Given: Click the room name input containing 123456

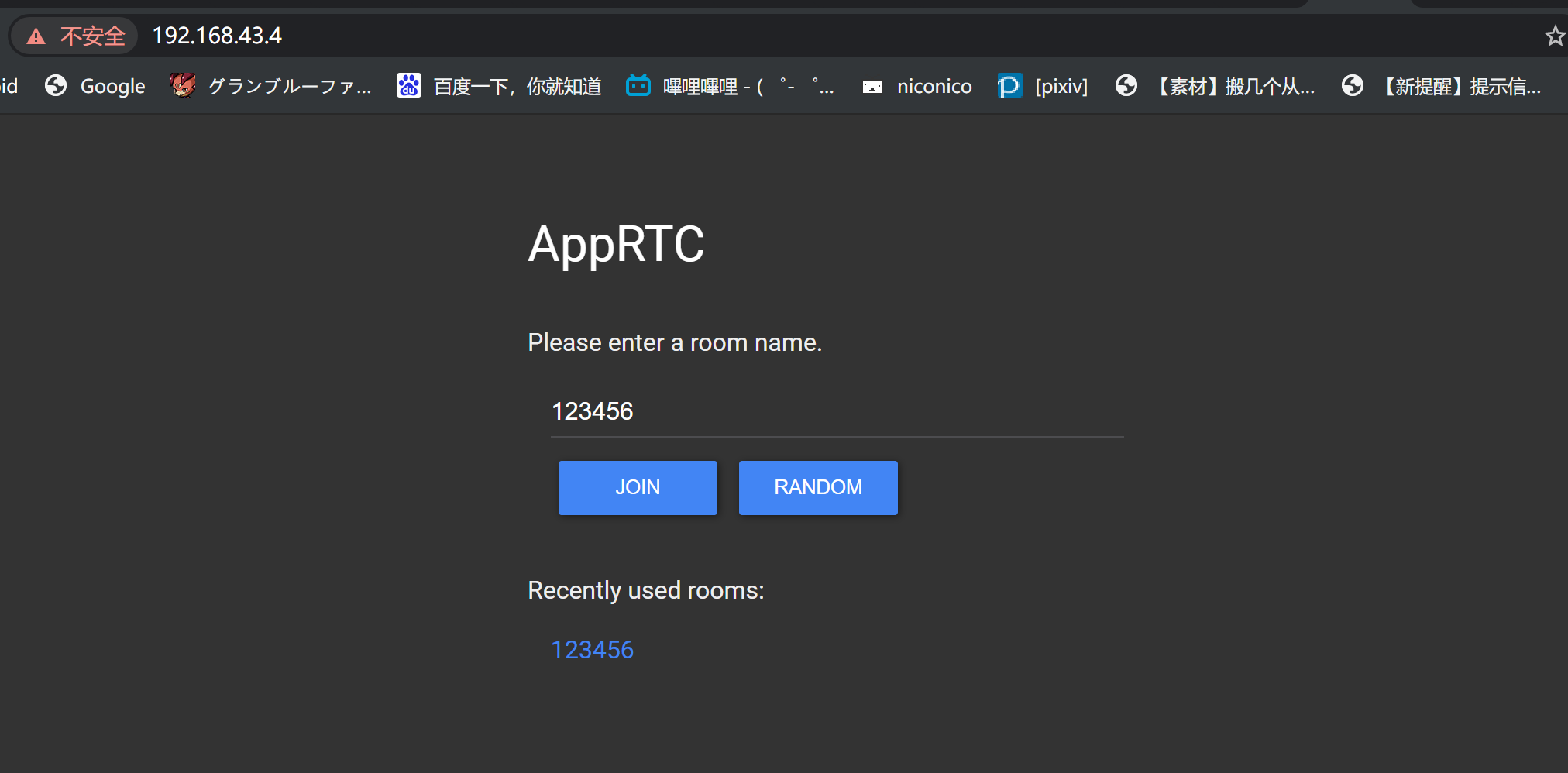Looking at the screenshot, I should (x=837, y=411).
